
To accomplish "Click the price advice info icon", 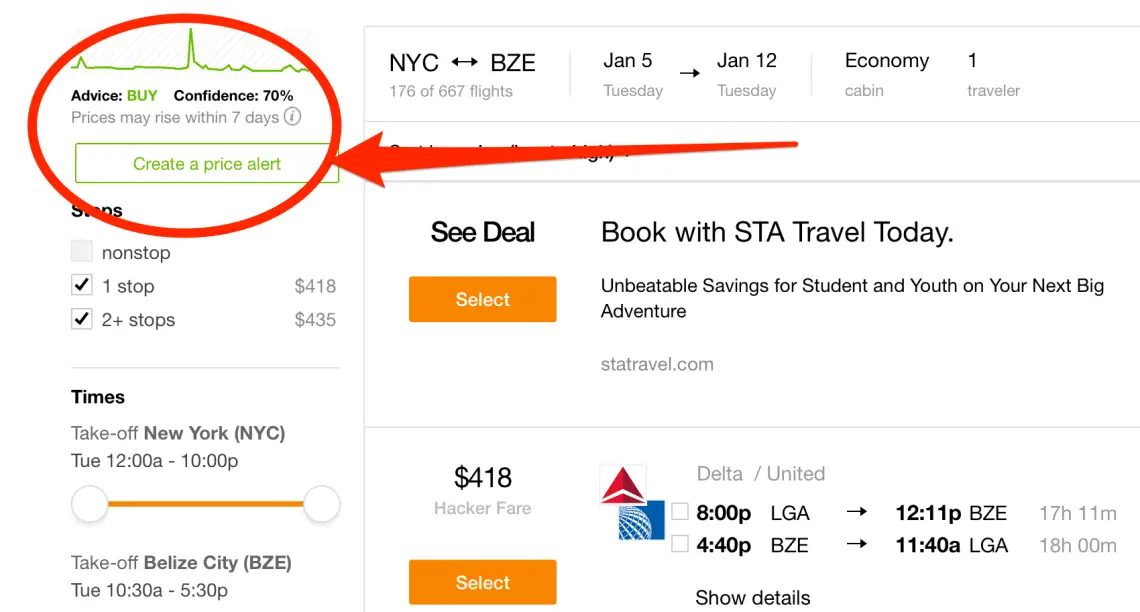I will click(x=292, y=116).
